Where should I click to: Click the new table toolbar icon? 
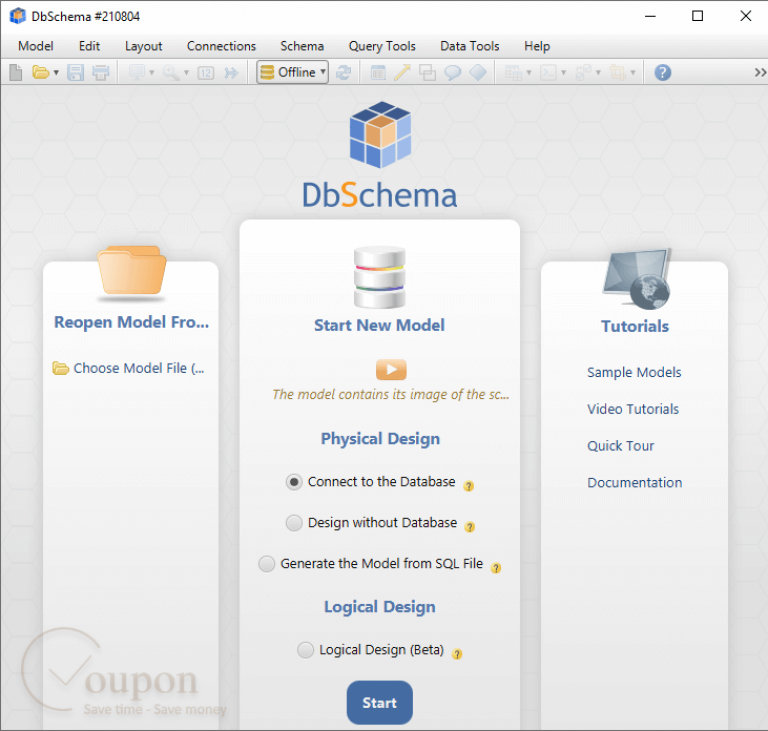(378, 73)
